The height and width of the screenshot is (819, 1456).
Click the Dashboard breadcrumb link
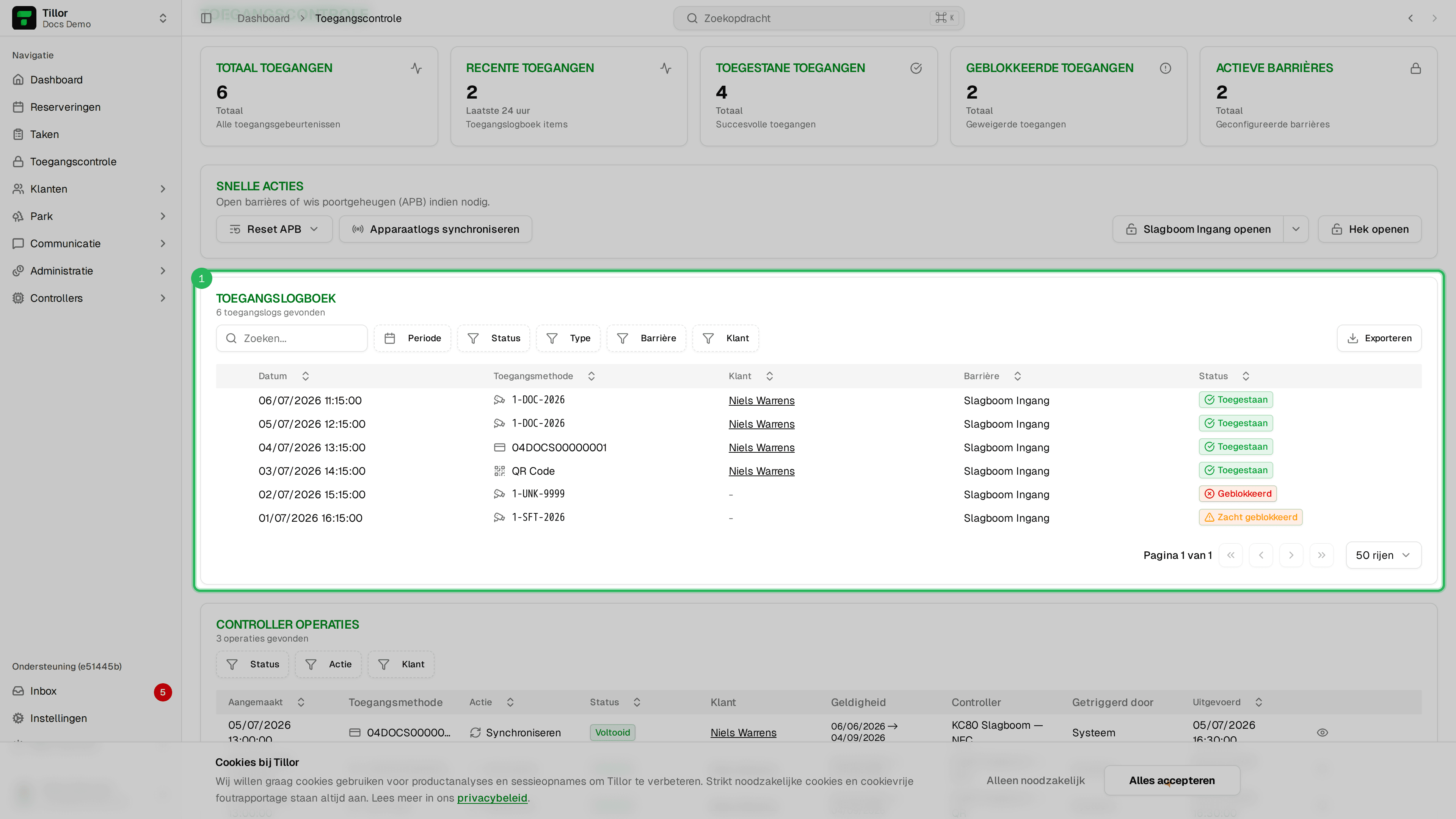[264, 18]
